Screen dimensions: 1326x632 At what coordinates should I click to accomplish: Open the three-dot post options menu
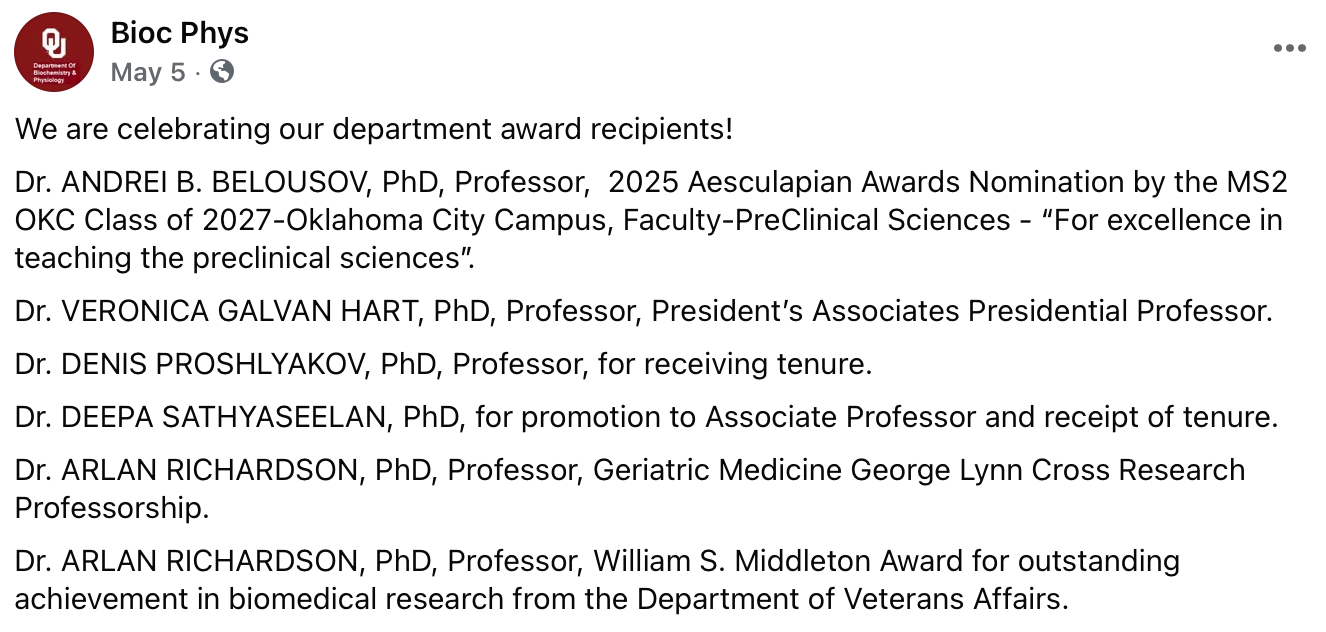1289,48
